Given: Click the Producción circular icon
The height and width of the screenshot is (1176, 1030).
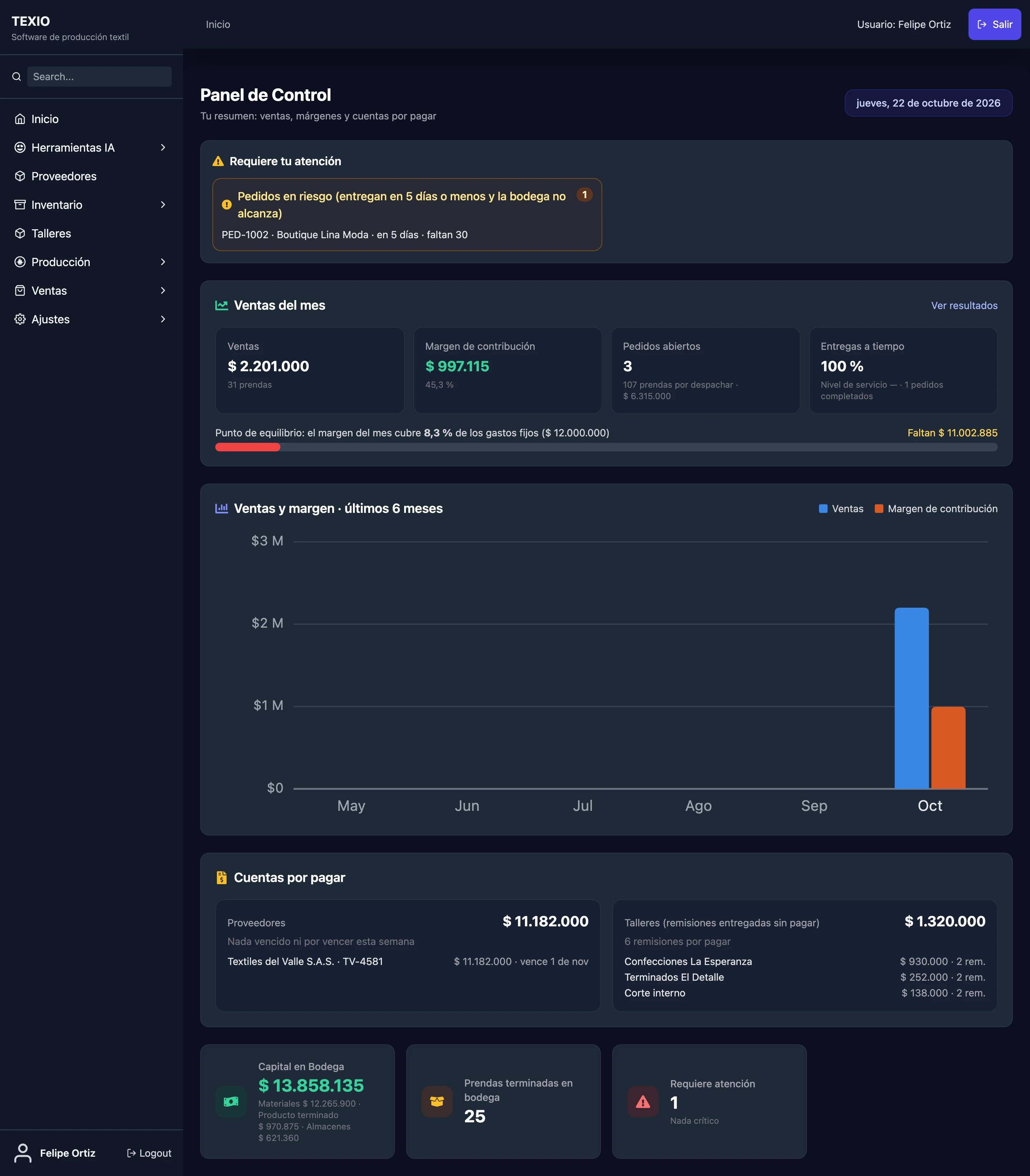Looking at the screenshot, I should coord(20,262).
